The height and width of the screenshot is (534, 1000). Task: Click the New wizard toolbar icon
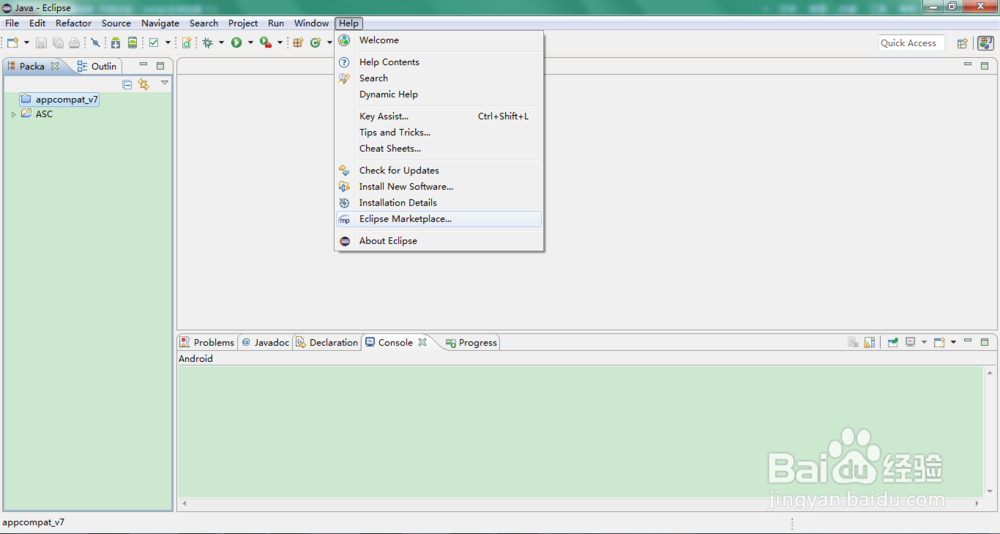pos(13,43)
